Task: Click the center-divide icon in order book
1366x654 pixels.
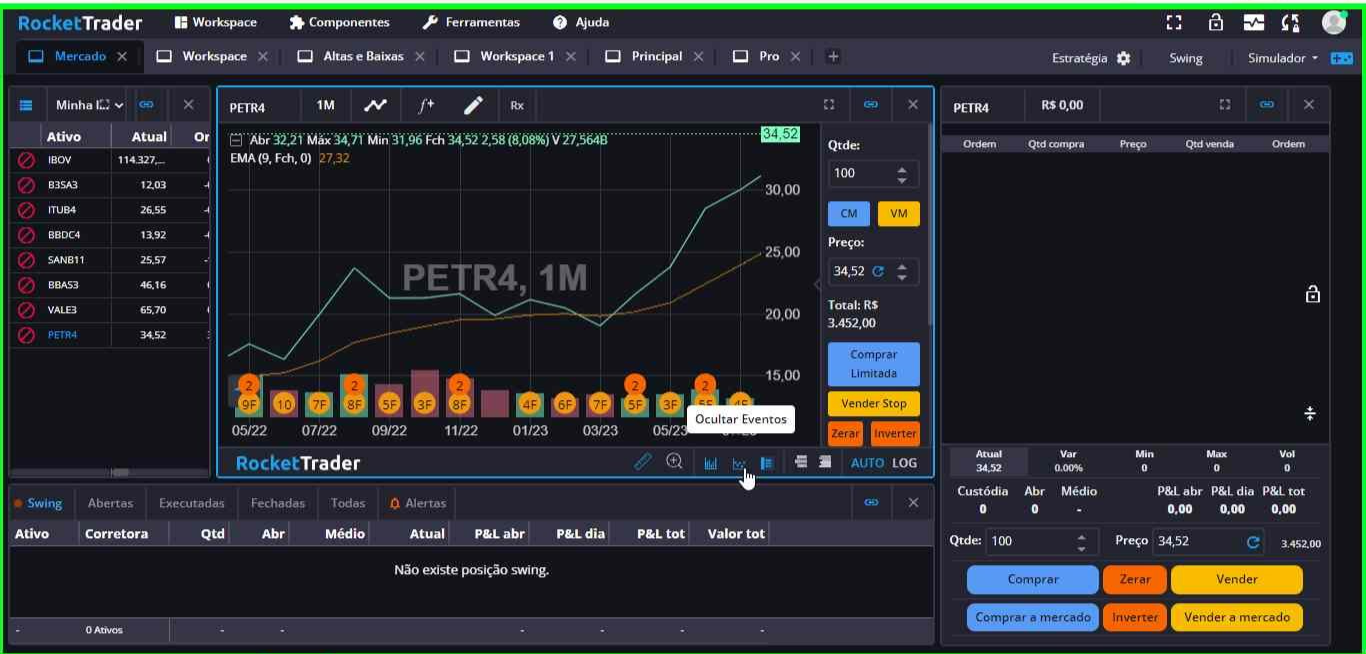Action: pyautogui.click(x=1310, y=413)
